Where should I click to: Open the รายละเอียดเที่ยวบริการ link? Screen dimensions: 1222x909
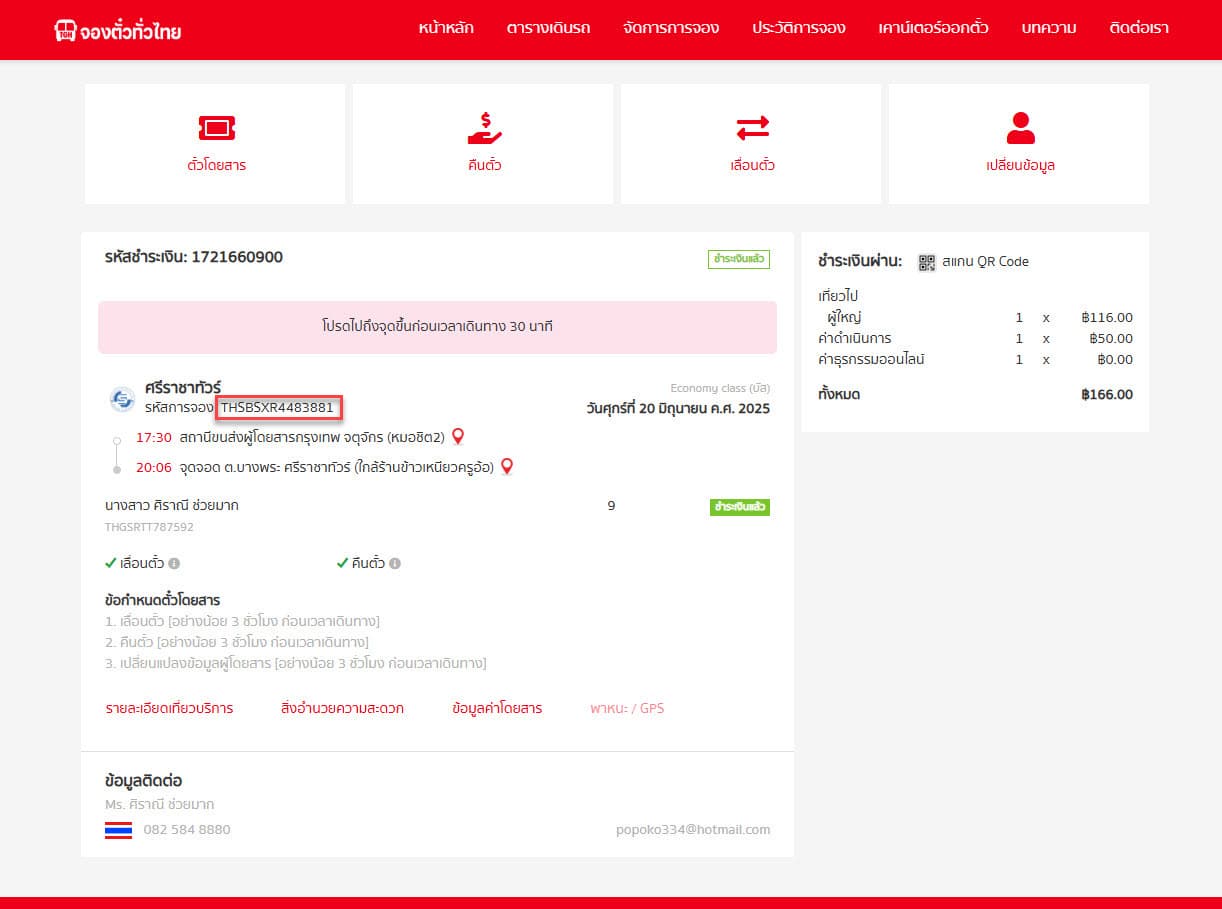click(169, 708)
